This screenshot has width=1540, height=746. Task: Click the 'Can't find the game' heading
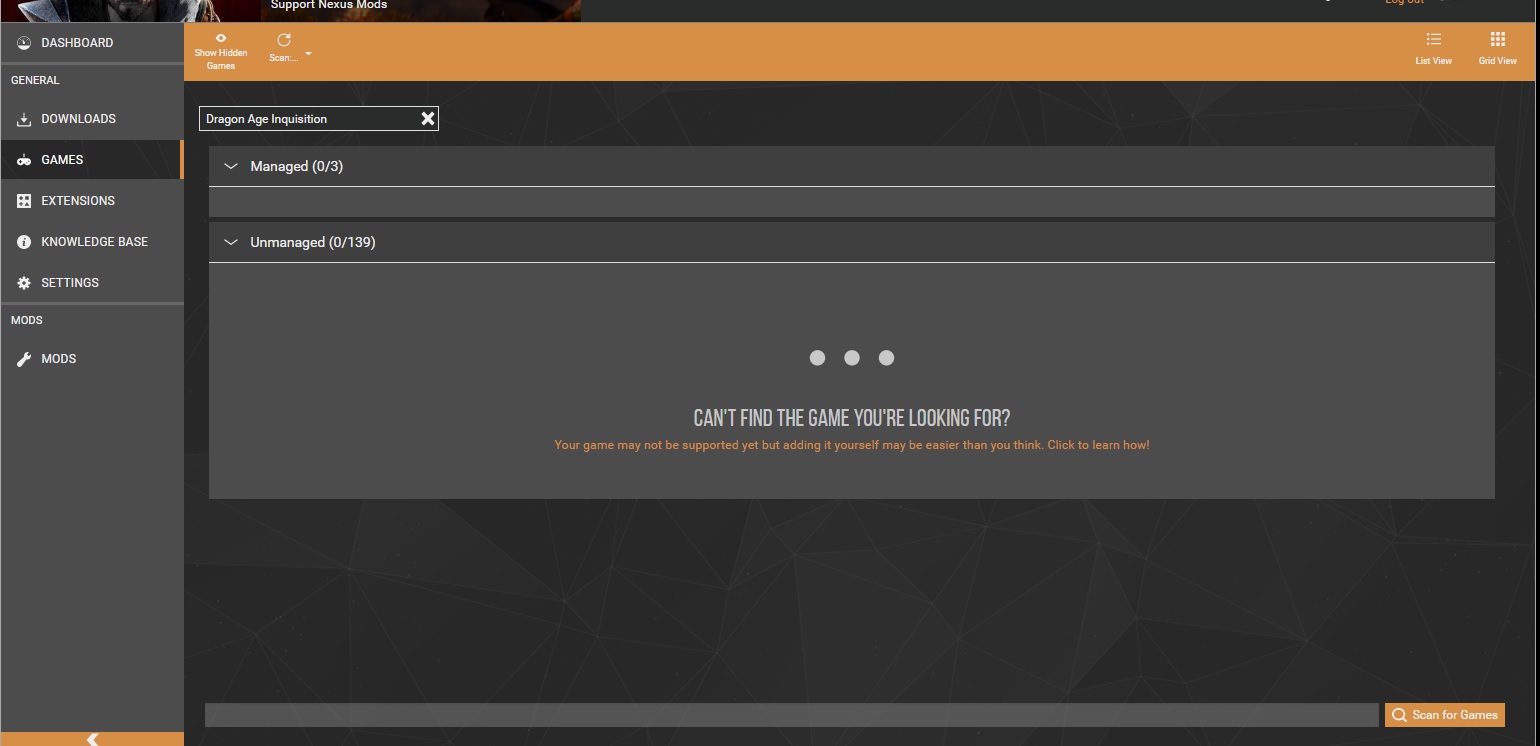pyautogui.click(x=852, y=418)
